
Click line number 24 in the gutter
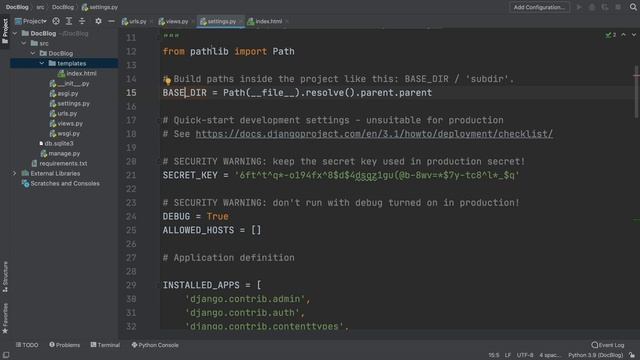[131, 216]
